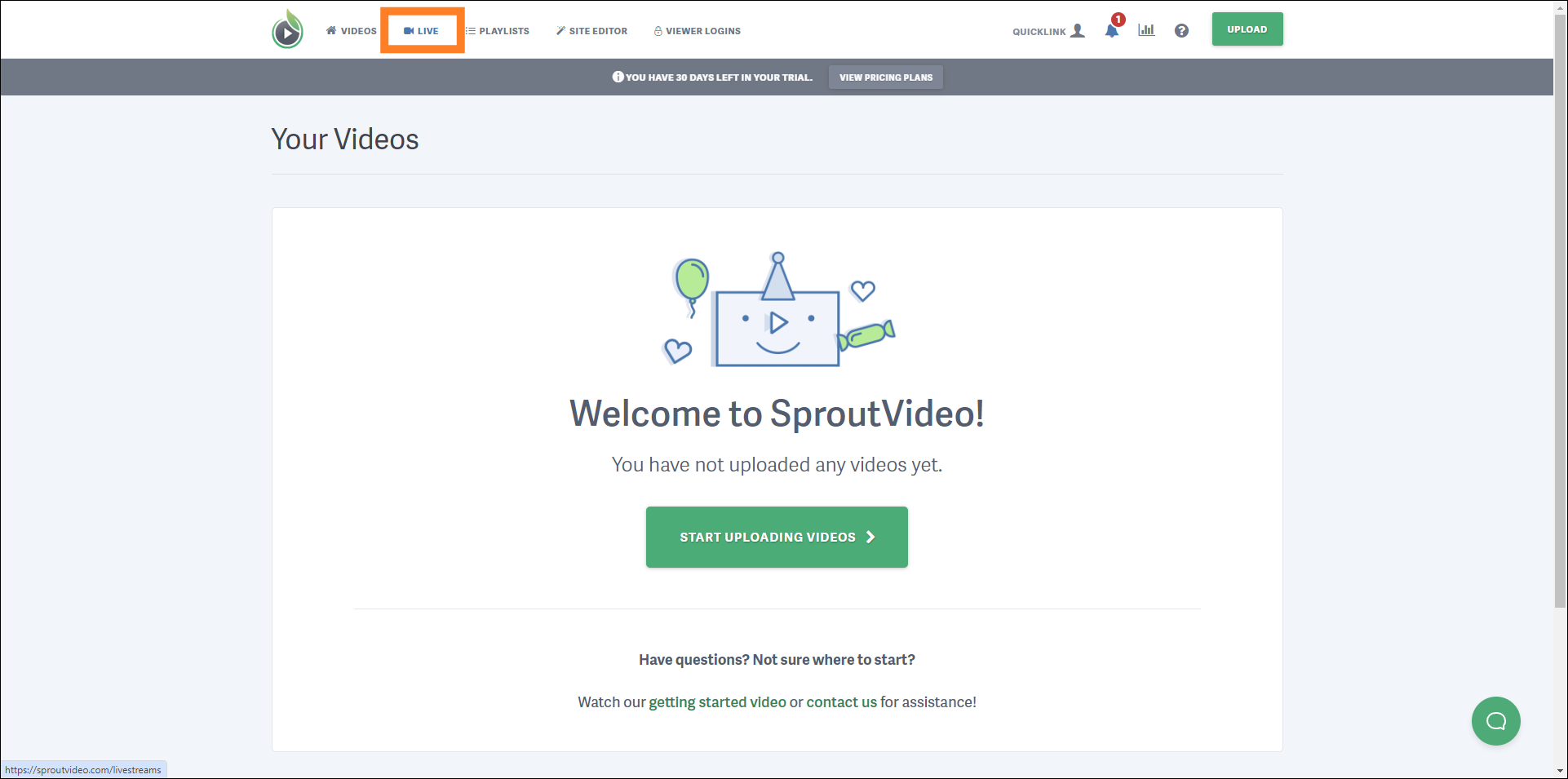Open the Live streams nav item
Screen dimensions: 1568x779
[422, 31]
